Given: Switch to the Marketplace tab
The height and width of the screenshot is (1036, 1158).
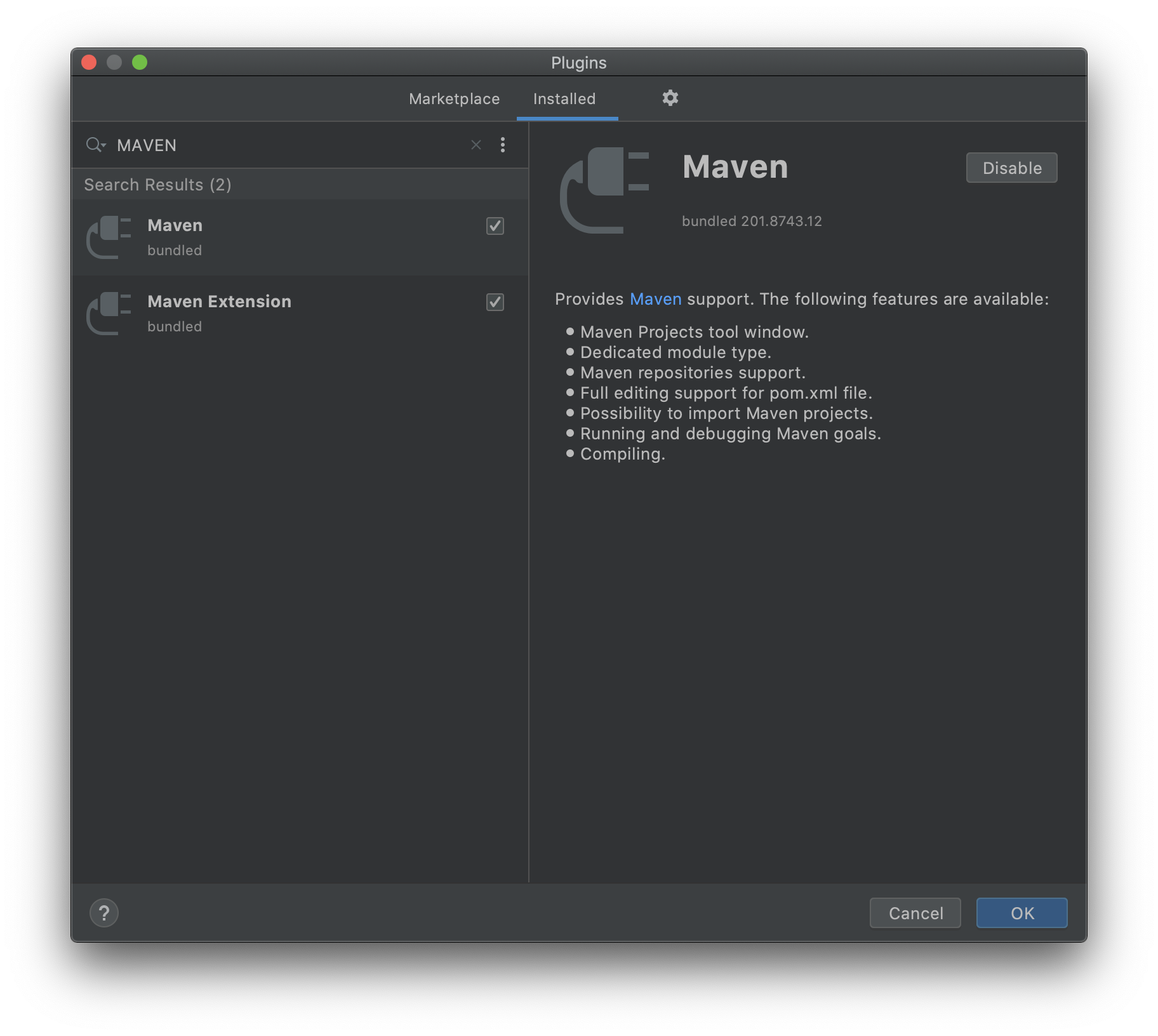Looking at the screenshot, I should 454,98.
